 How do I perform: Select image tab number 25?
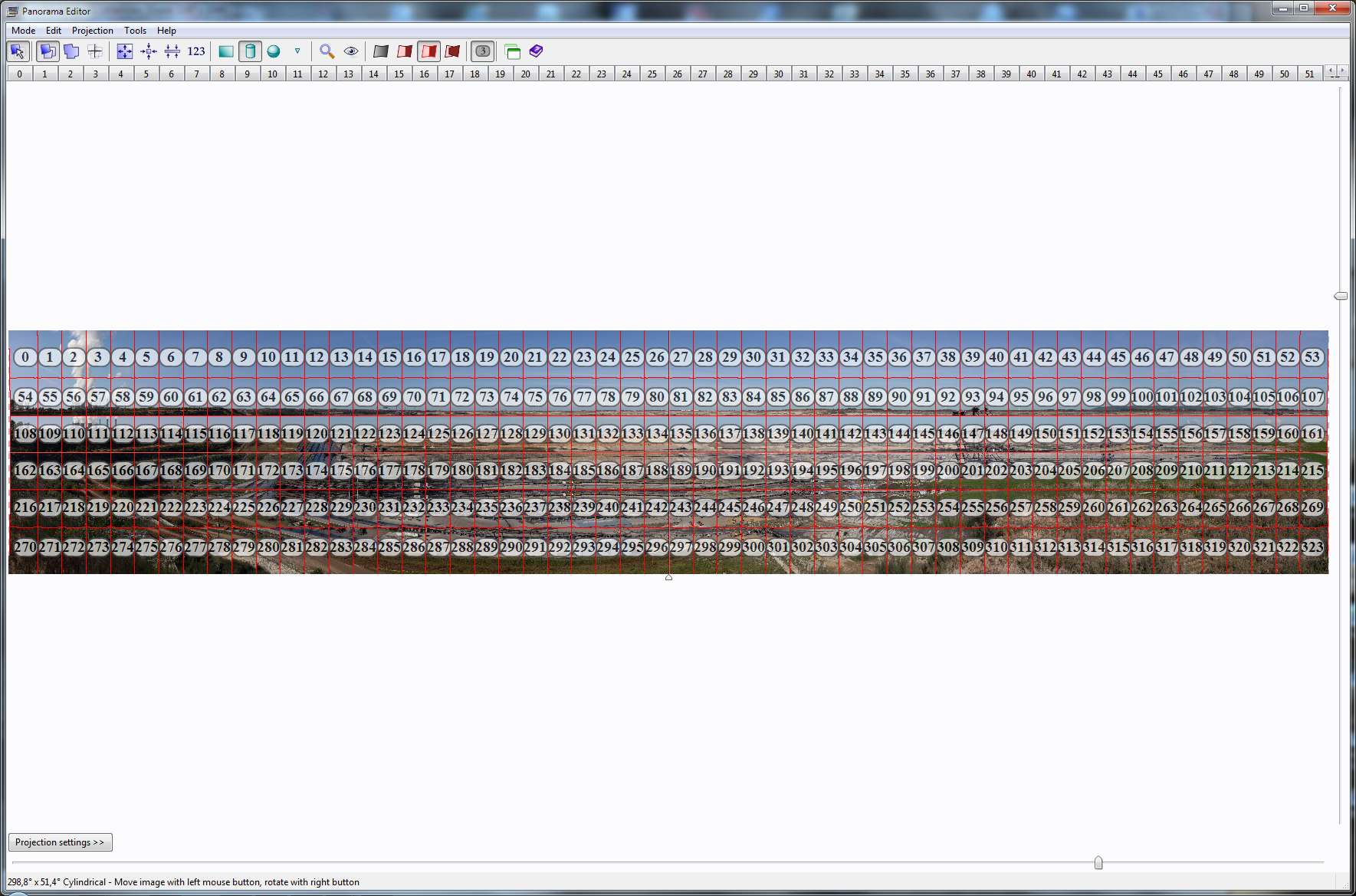pyautogui.click(x=652, y=74)
